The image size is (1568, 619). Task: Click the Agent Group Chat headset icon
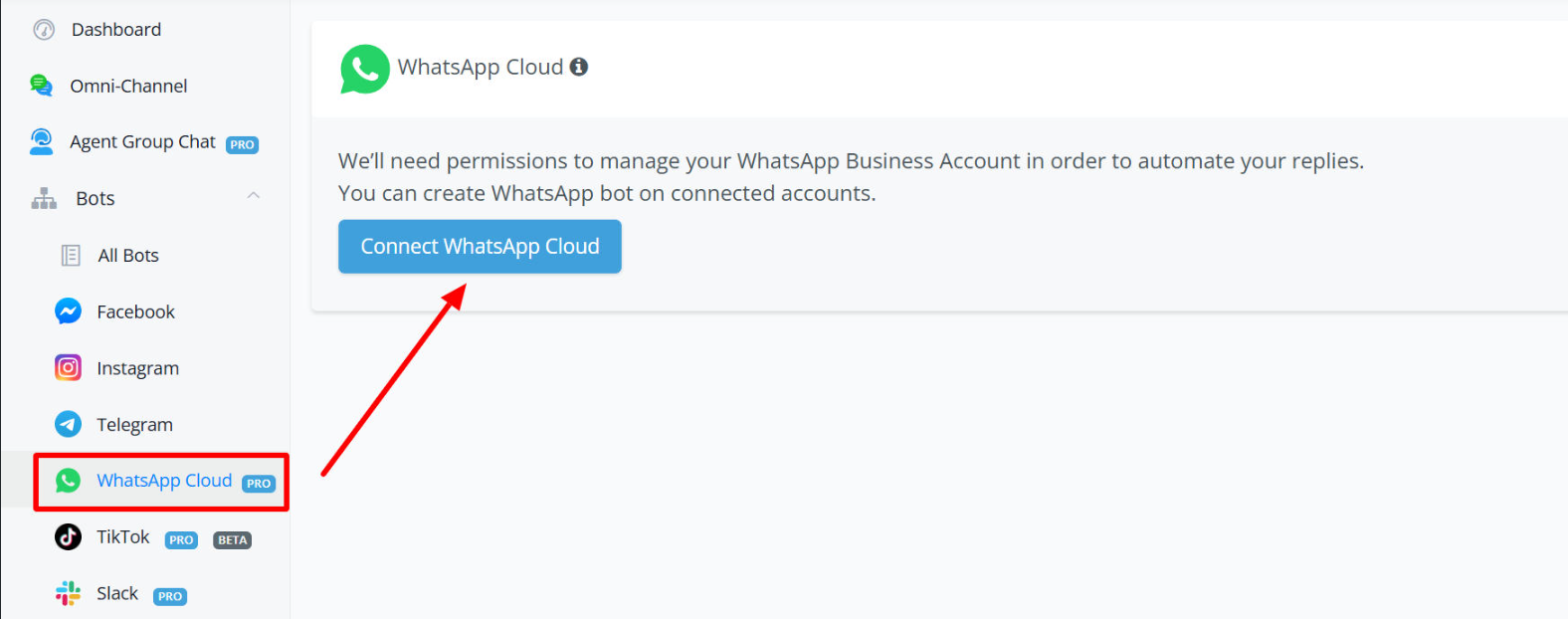[41, 142]
